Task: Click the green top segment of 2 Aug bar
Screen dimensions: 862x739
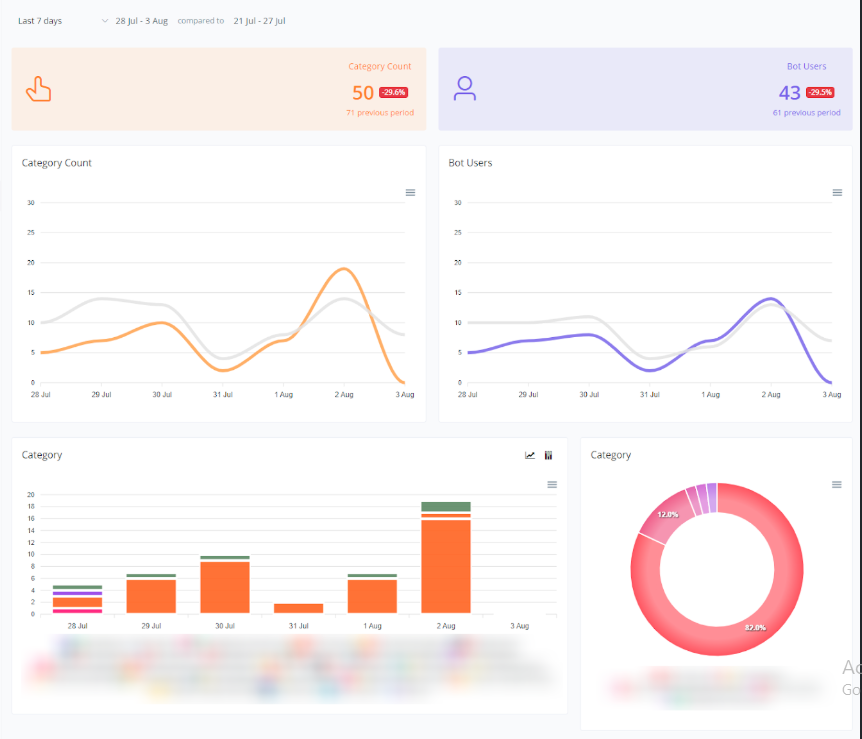Action: coord(446,506)
